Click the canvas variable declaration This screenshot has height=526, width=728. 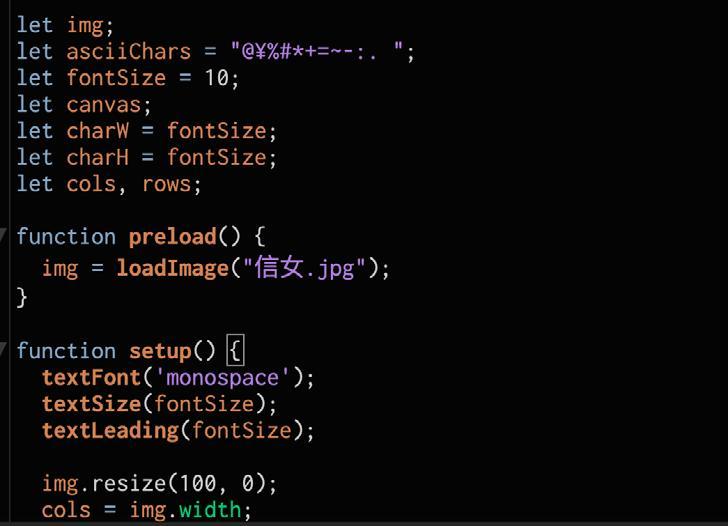pos(104,104)
